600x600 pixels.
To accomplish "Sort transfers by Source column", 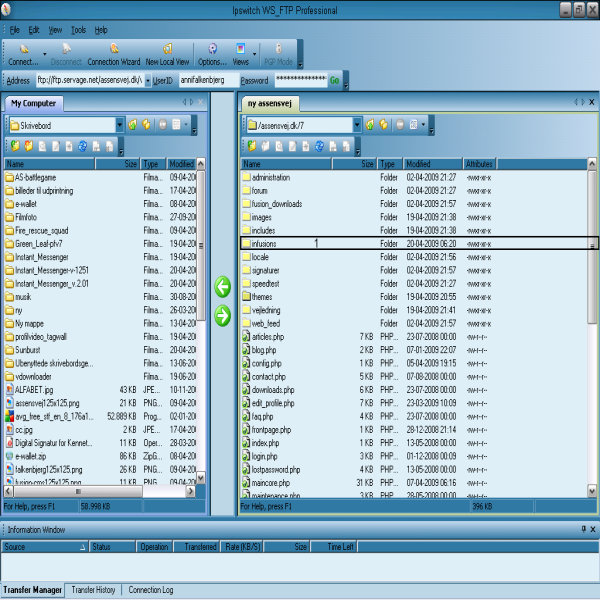I will tap(44, 547).
